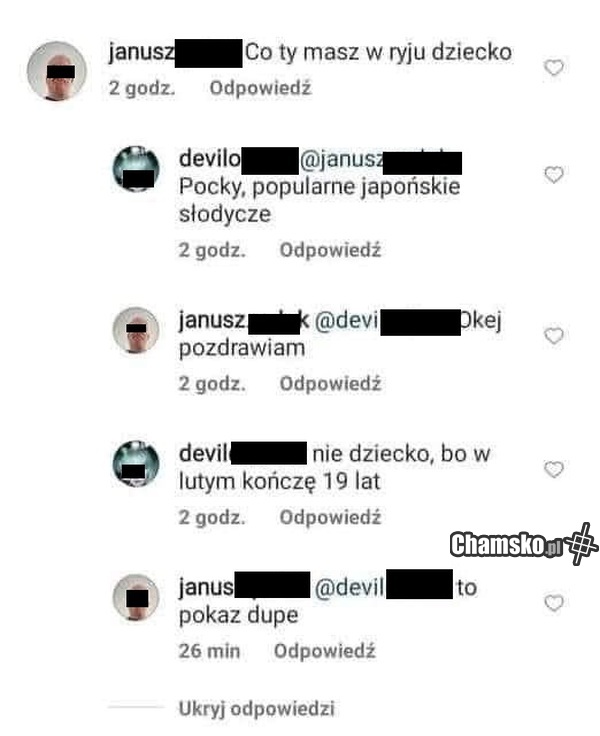Heart the 'nie dziecko, bo w lutym' reply
600x736 pixels.
554,469
